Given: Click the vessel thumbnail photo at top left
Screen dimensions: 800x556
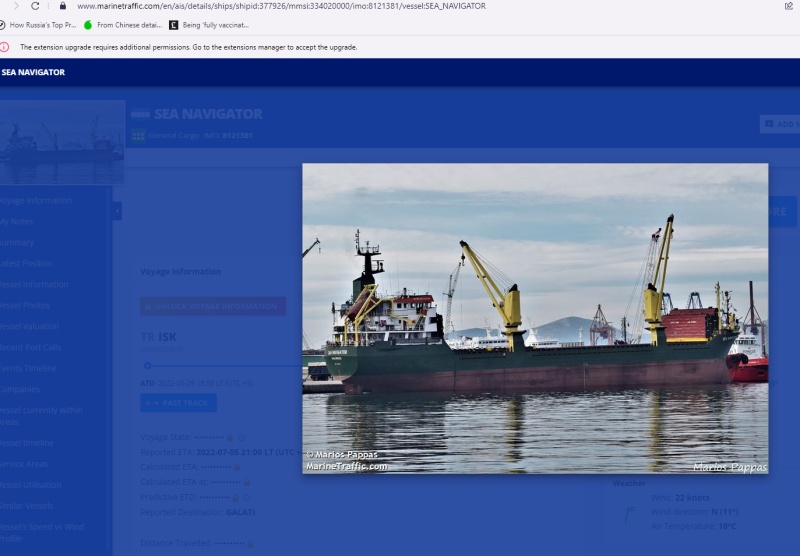Looking at the screenshot, I should [62, 140].
